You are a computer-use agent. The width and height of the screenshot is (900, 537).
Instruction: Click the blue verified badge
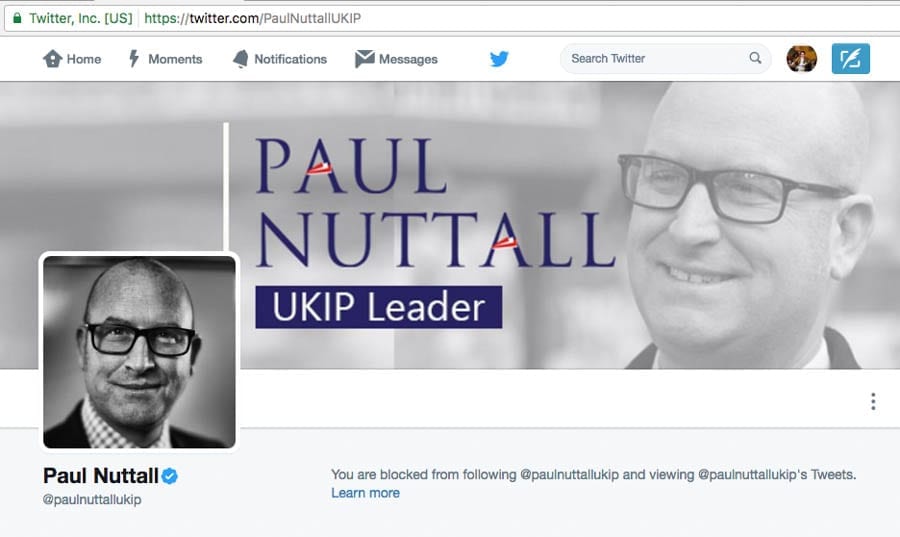(x=170, y=476)
